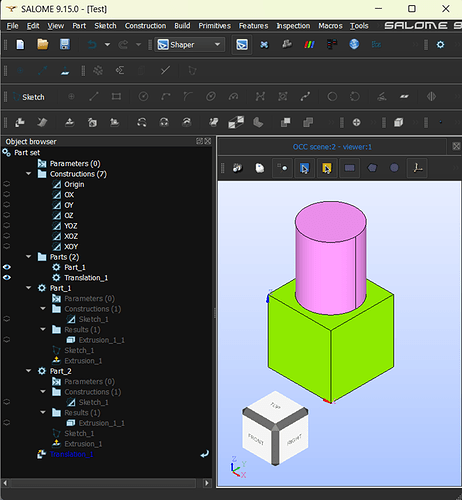Hide Translation_1 result via eye icon
462x500 pixels.
7,278
